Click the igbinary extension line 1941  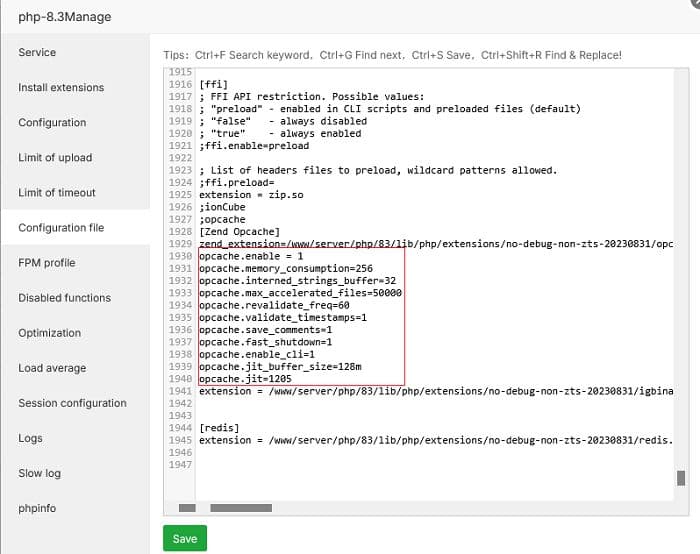[x=436, y=391]
